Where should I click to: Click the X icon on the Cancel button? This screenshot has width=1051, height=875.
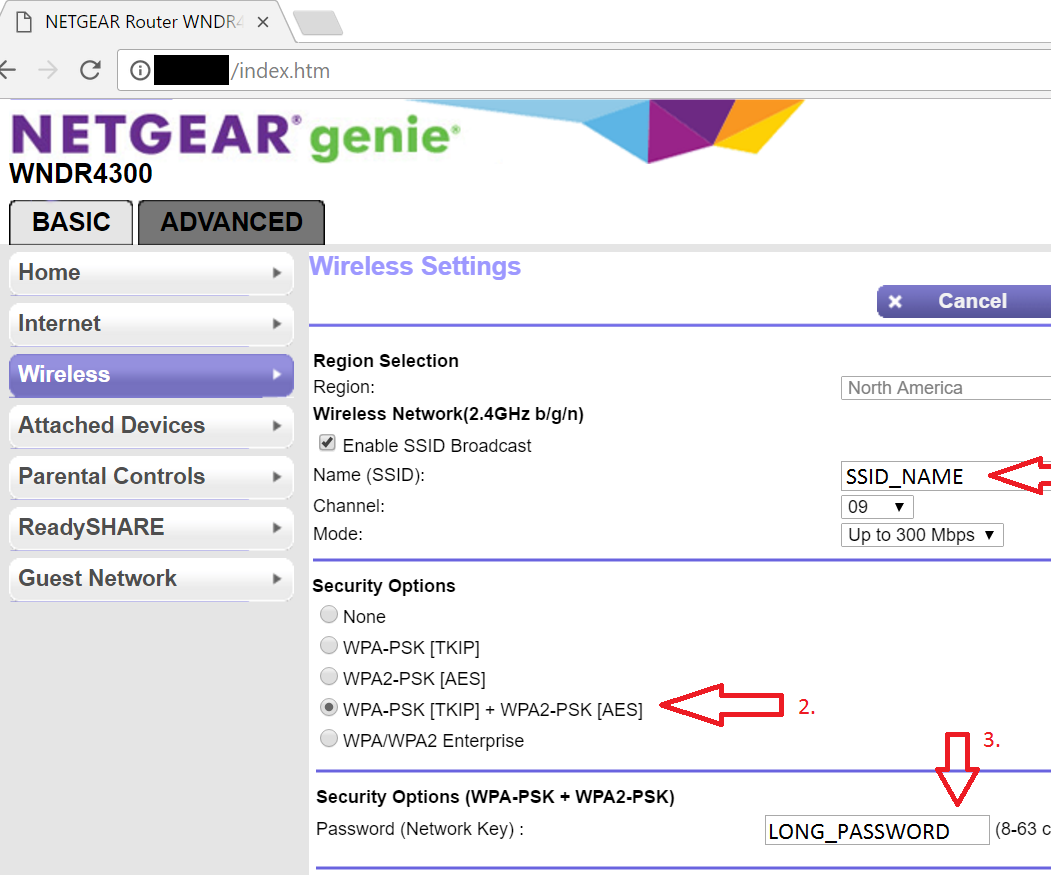(x=894, y=301)
